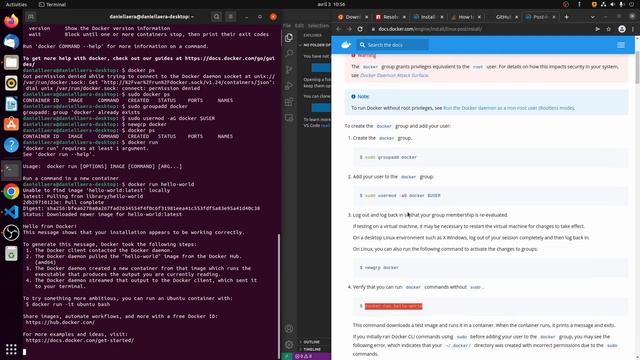Open the Activities overview

16,4
